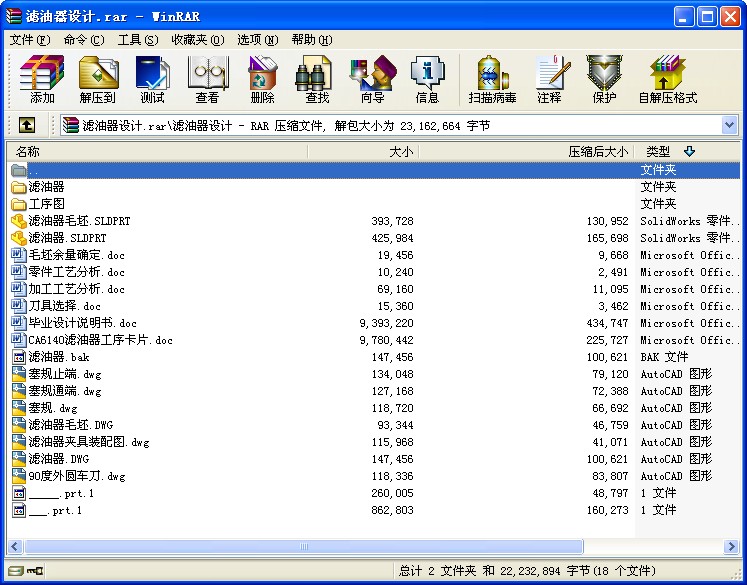Screen dimensions: 747x585
Task: Click the 保护 (Protect) shield icon
Action: (x=604, y=73)
